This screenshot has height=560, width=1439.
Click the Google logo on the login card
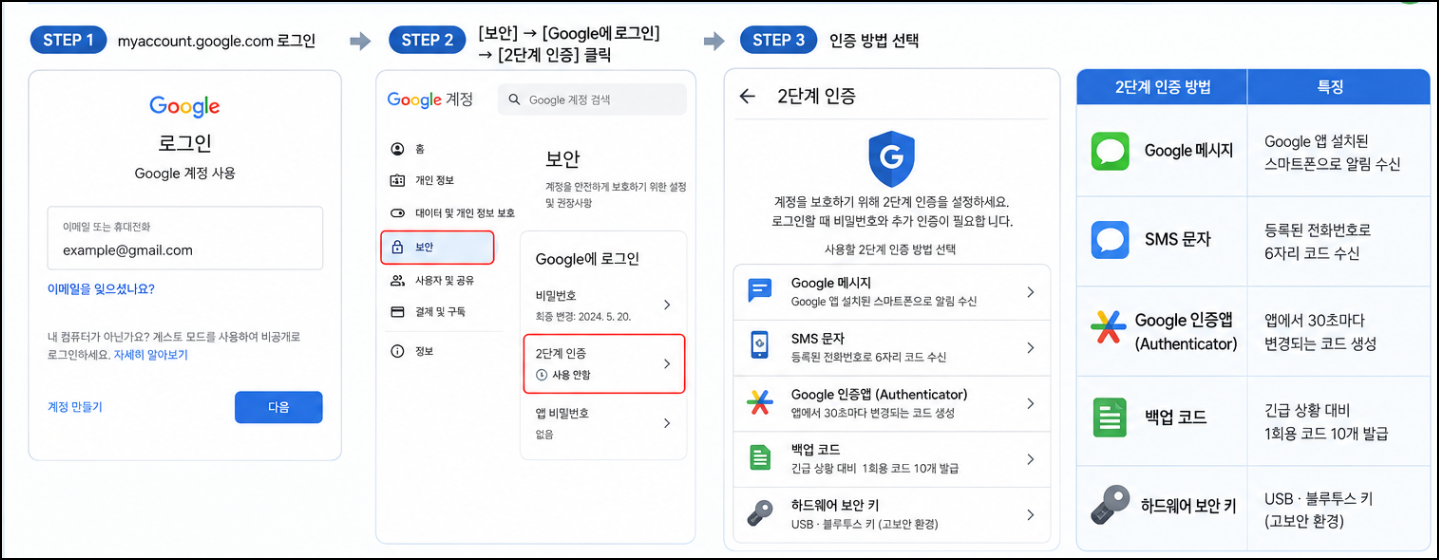tap(184, 106)
